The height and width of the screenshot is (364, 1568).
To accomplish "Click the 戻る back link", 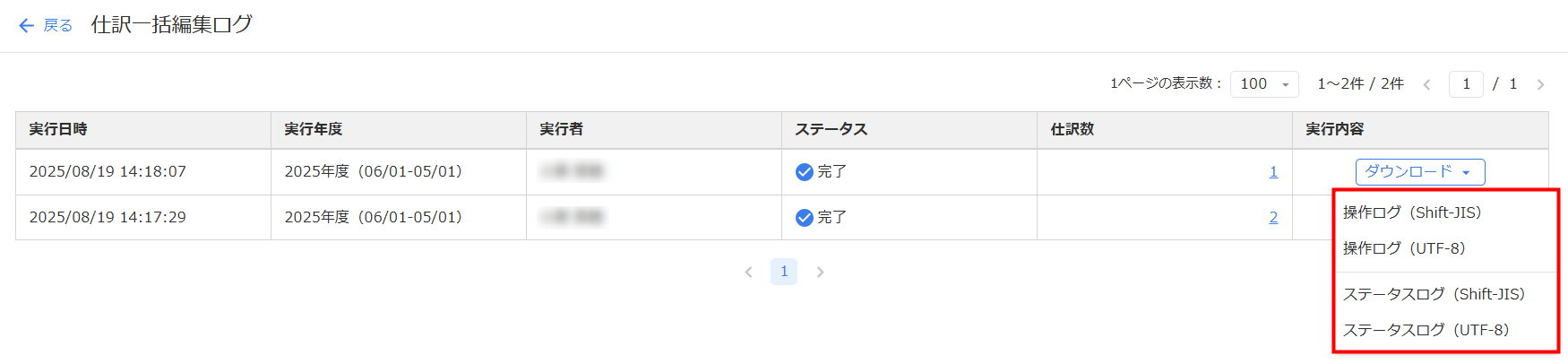I will (58, 26).
